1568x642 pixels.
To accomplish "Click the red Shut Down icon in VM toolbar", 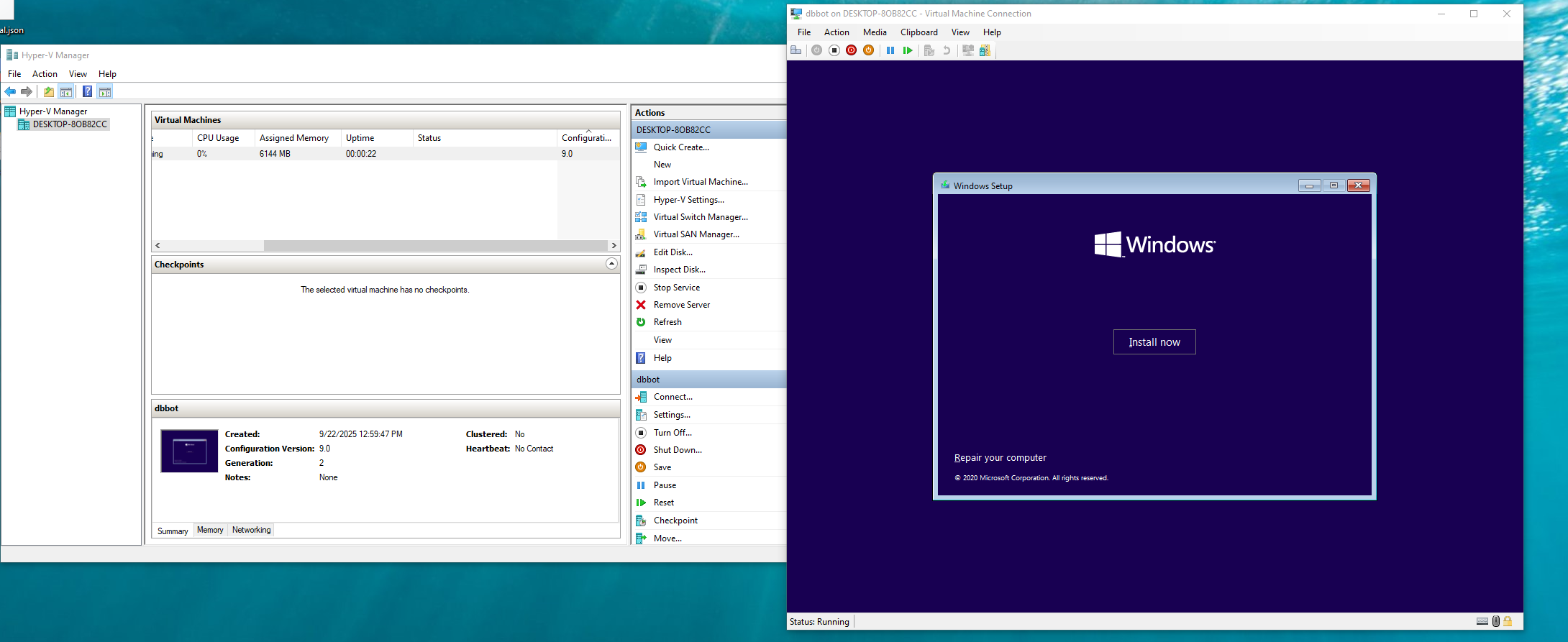I will pos(852,50).
